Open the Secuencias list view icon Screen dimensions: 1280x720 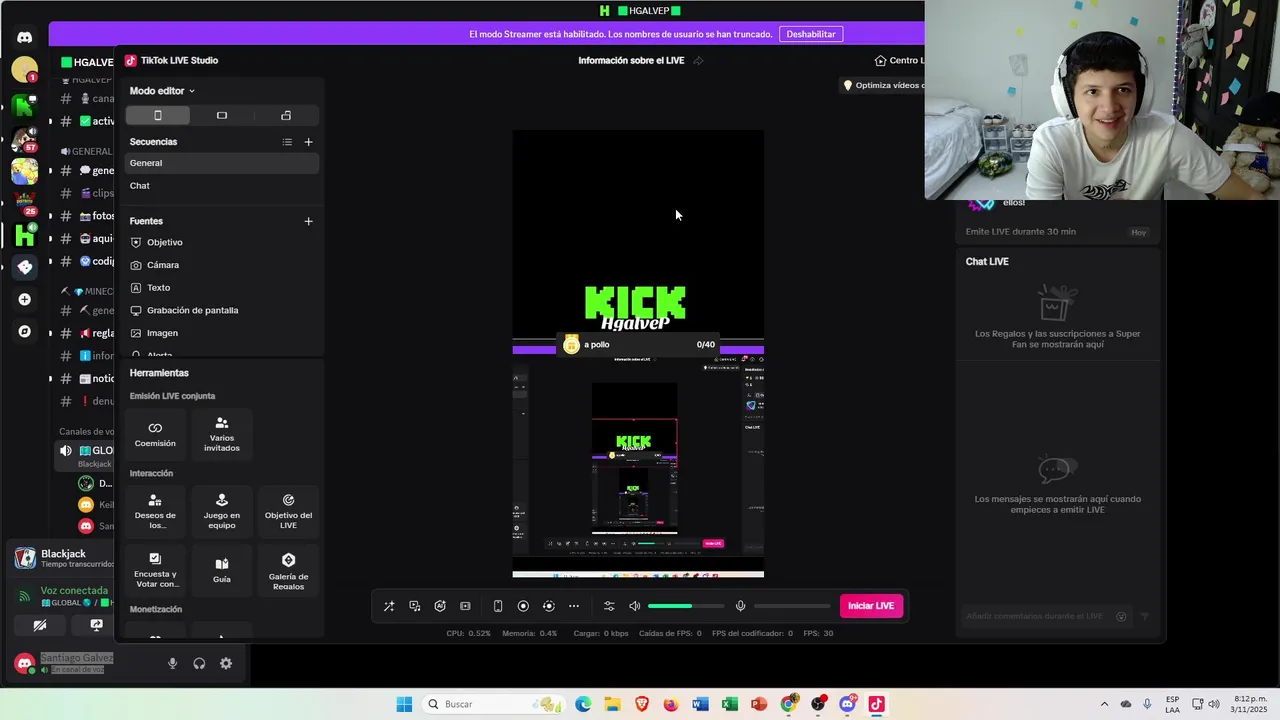tap(287, 142)
